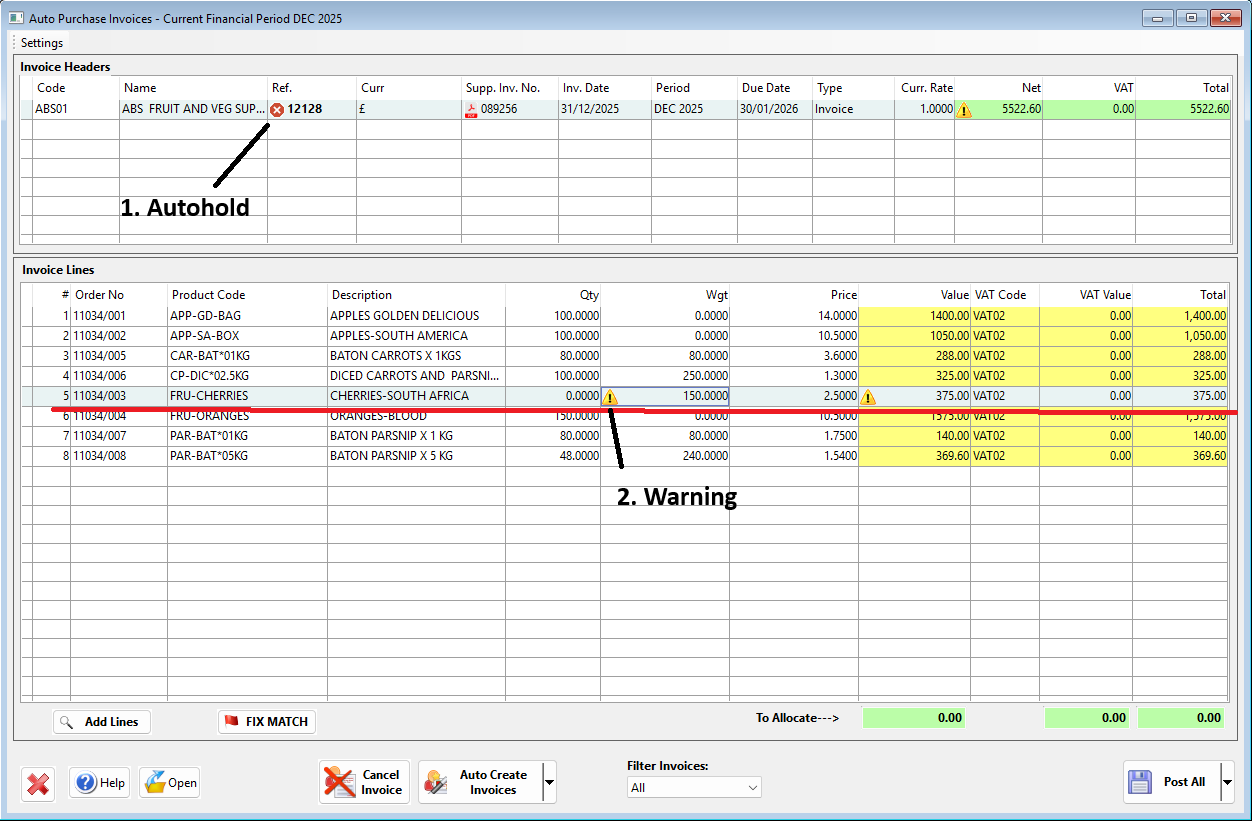This screenshot has height=821, width=1252.
Task: Select the APP-GD-BAG product code cell
Action: click(x=246, y=316)
